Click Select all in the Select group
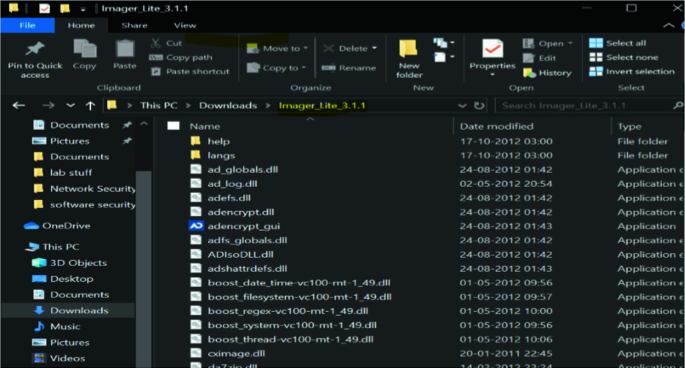 (x=617, y=43)
